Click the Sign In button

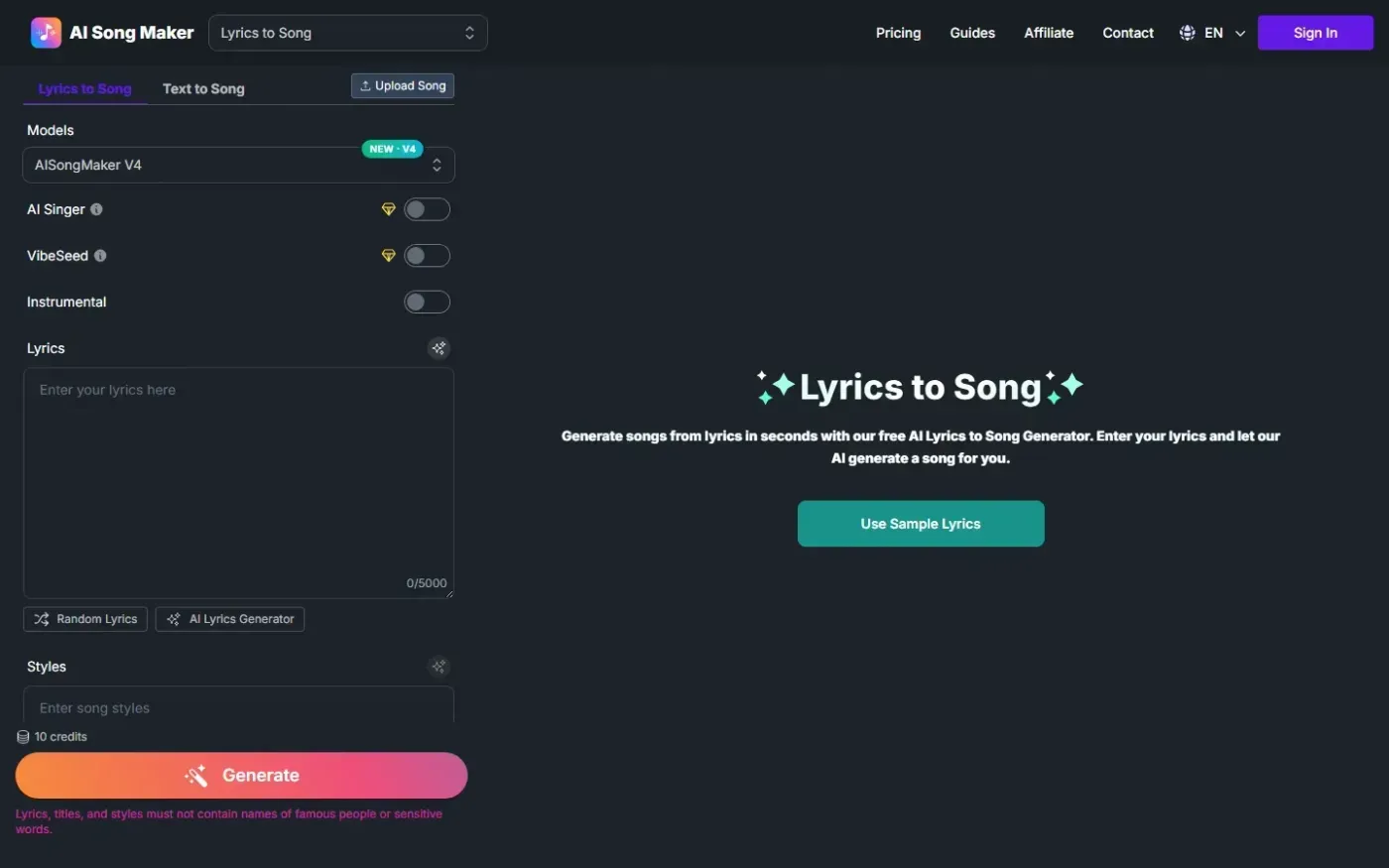(x=1316, y=33)
